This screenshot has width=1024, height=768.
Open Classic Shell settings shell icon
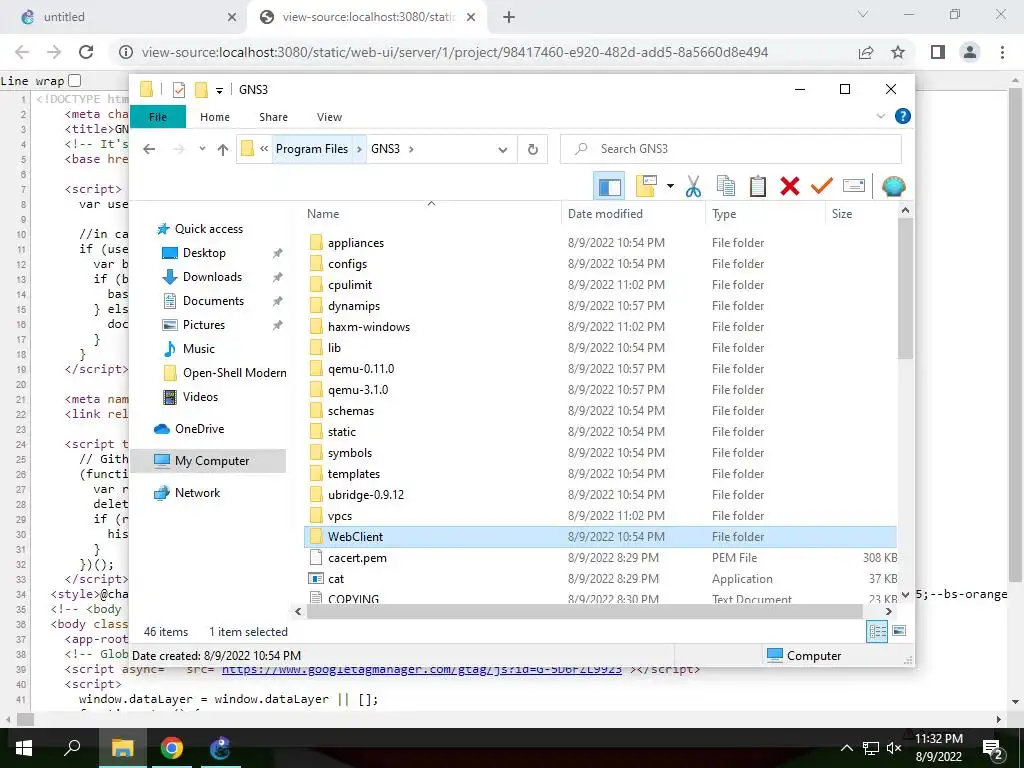click(x=893, y=187)
